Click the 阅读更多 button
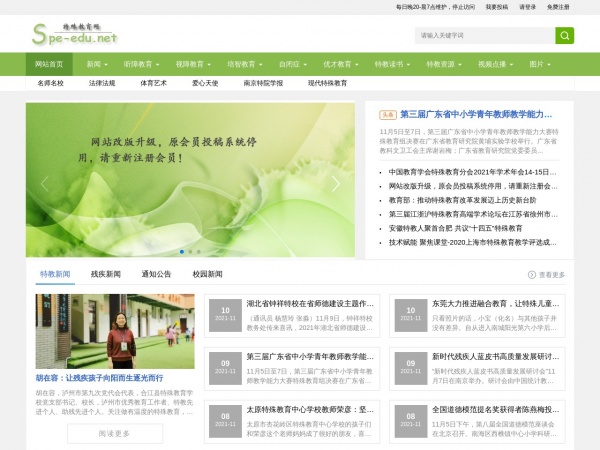The width and height of the screenshot is (600, 450). 115,433
